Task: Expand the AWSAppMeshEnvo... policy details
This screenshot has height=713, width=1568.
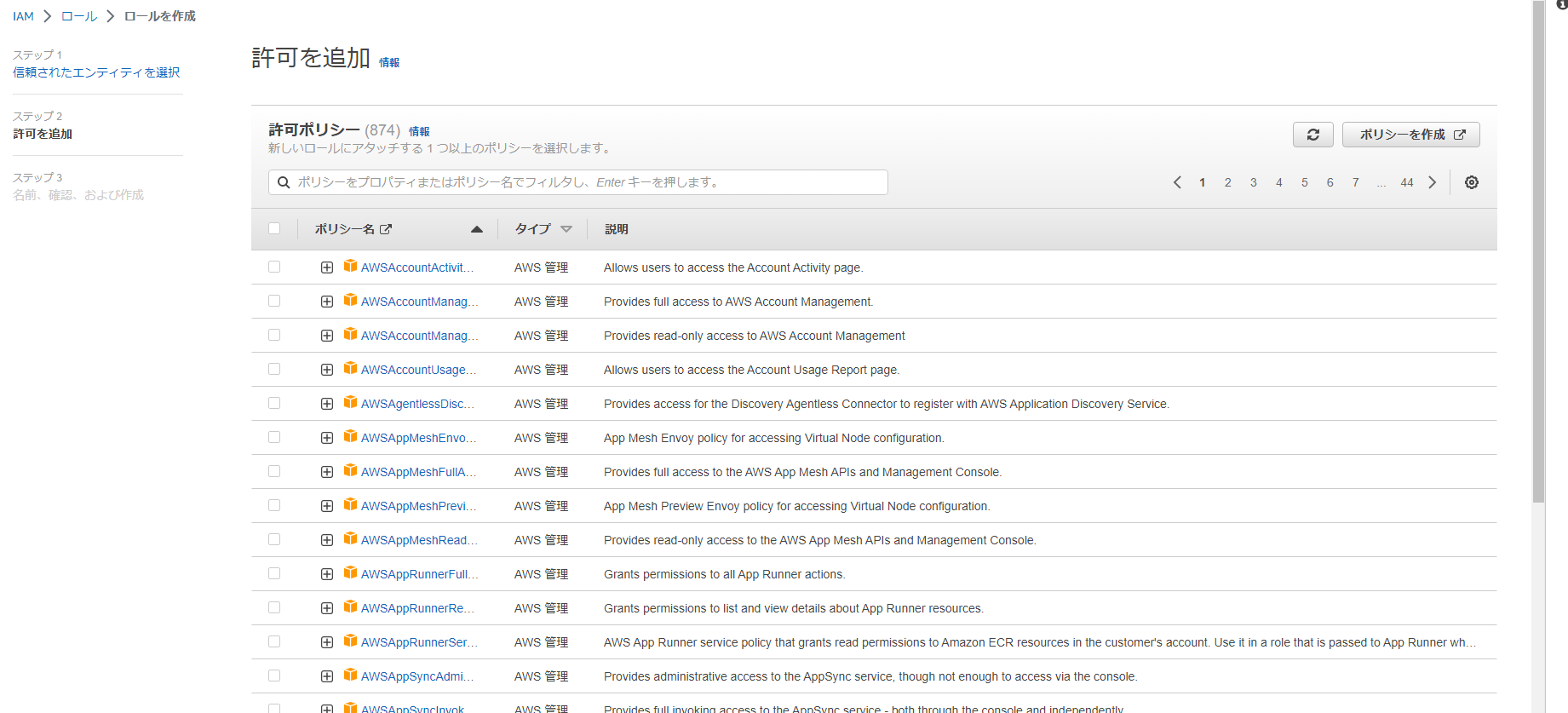Action: [x=327, y=438]
